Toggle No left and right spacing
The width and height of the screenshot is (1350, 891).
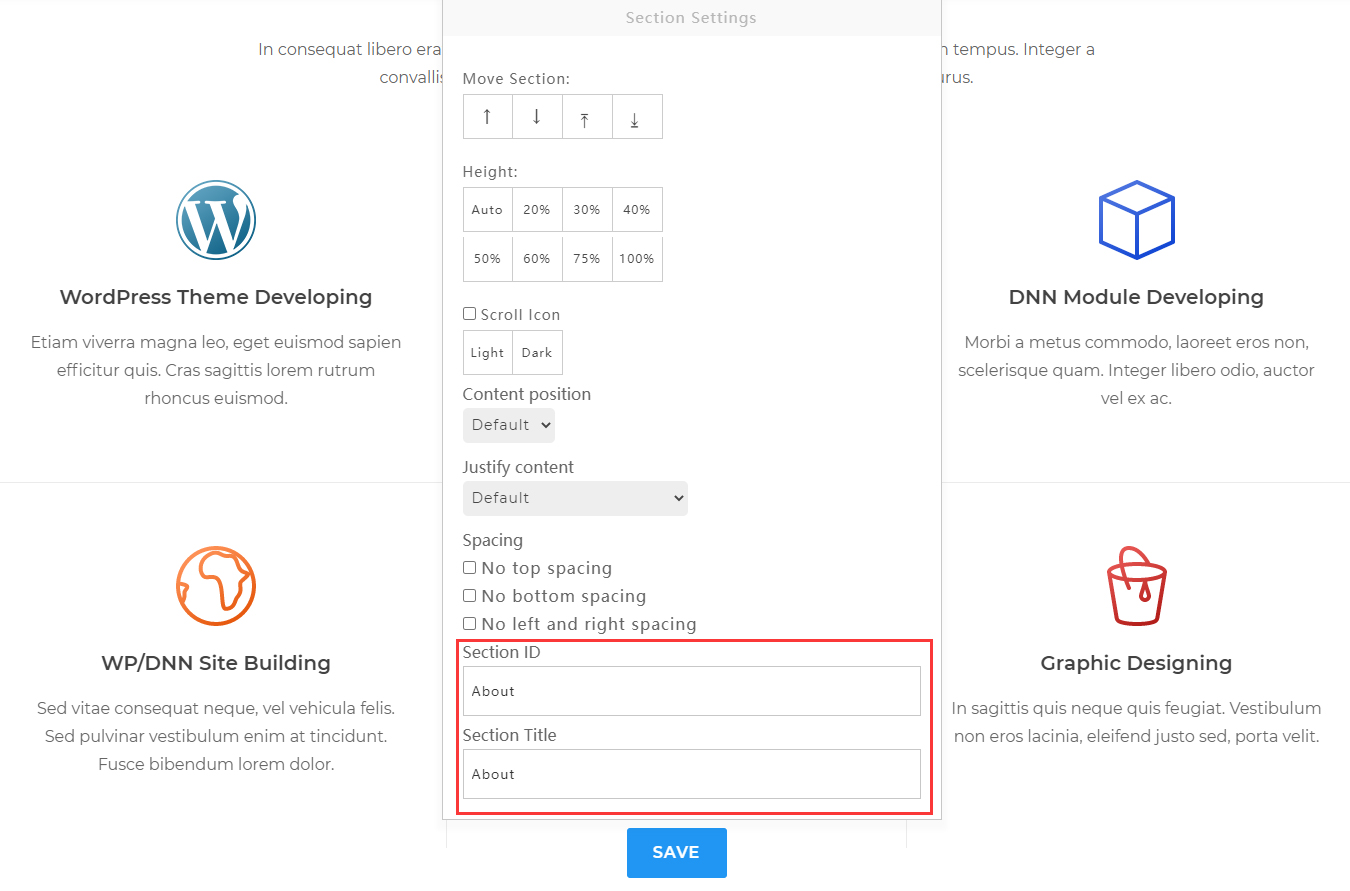coord(469,624)
